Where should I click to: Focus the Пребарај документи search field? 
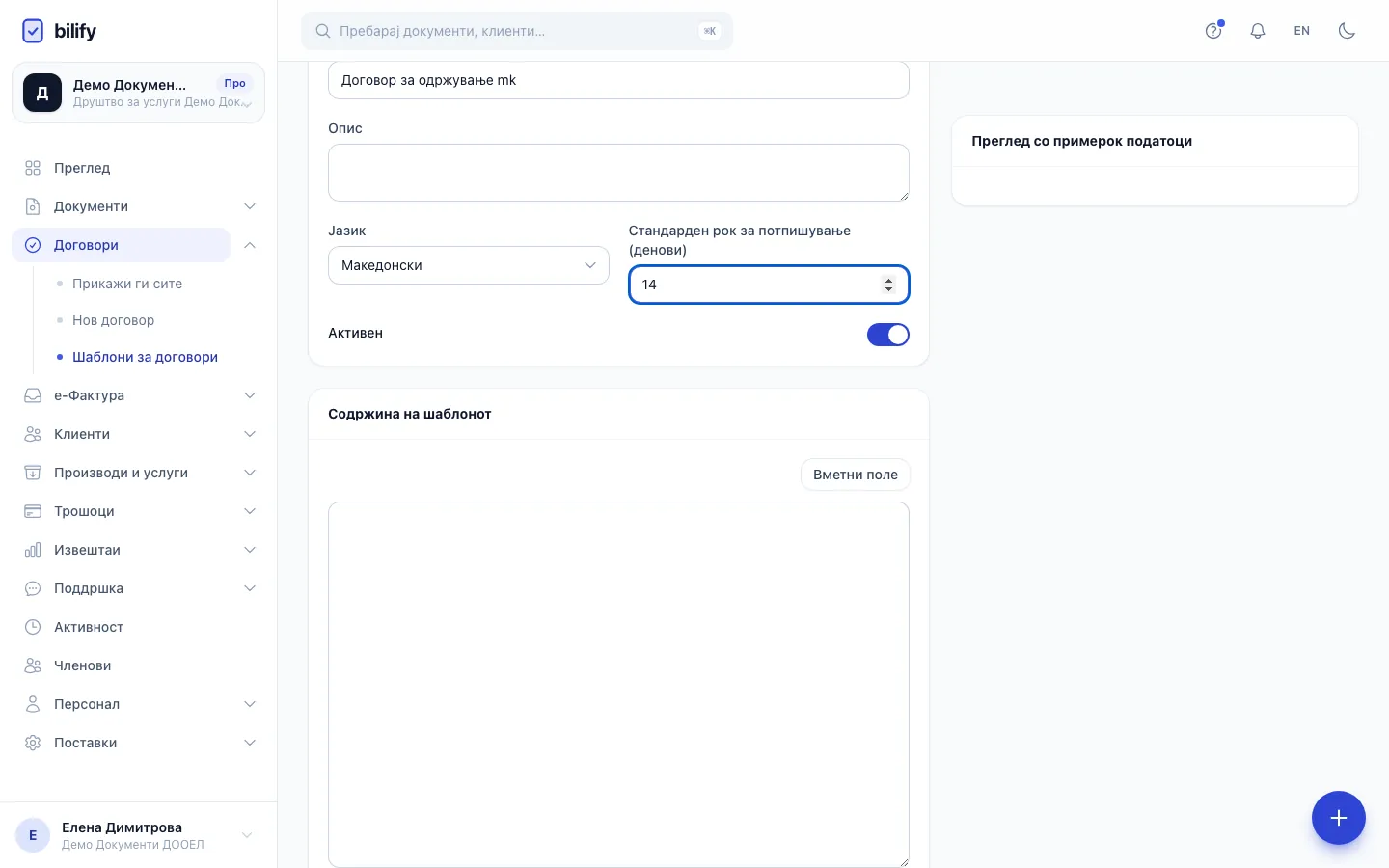click(x=517, y=31)
